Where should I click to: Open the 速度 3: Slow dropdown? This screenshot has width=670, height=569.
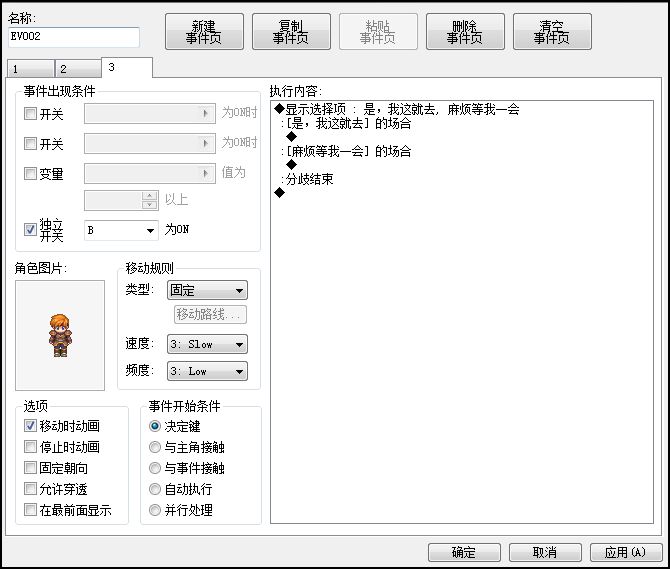click(x=207, y=344)
